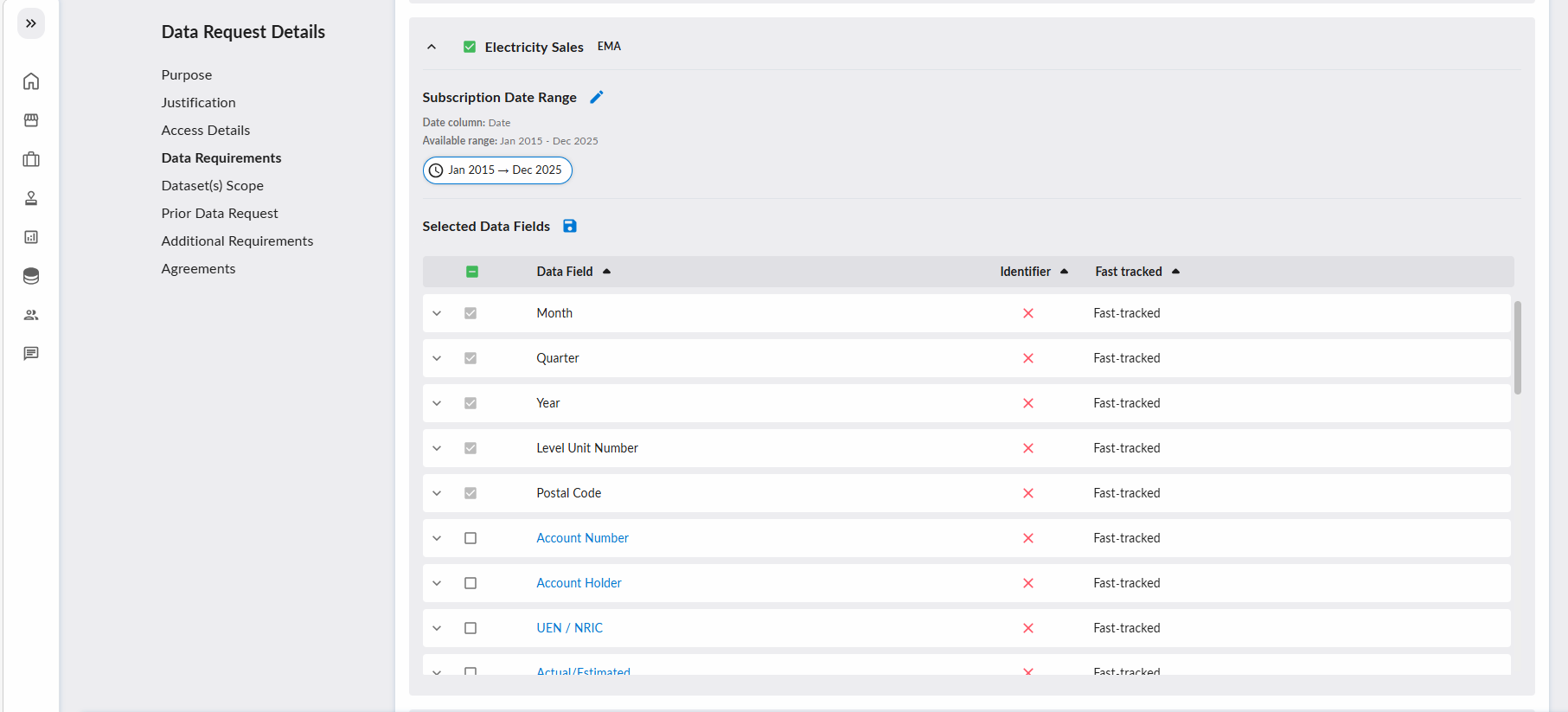Toggle the select-all data fields checkbox
This screenshot has height=712, width=1568.
[x=472, y=272]
